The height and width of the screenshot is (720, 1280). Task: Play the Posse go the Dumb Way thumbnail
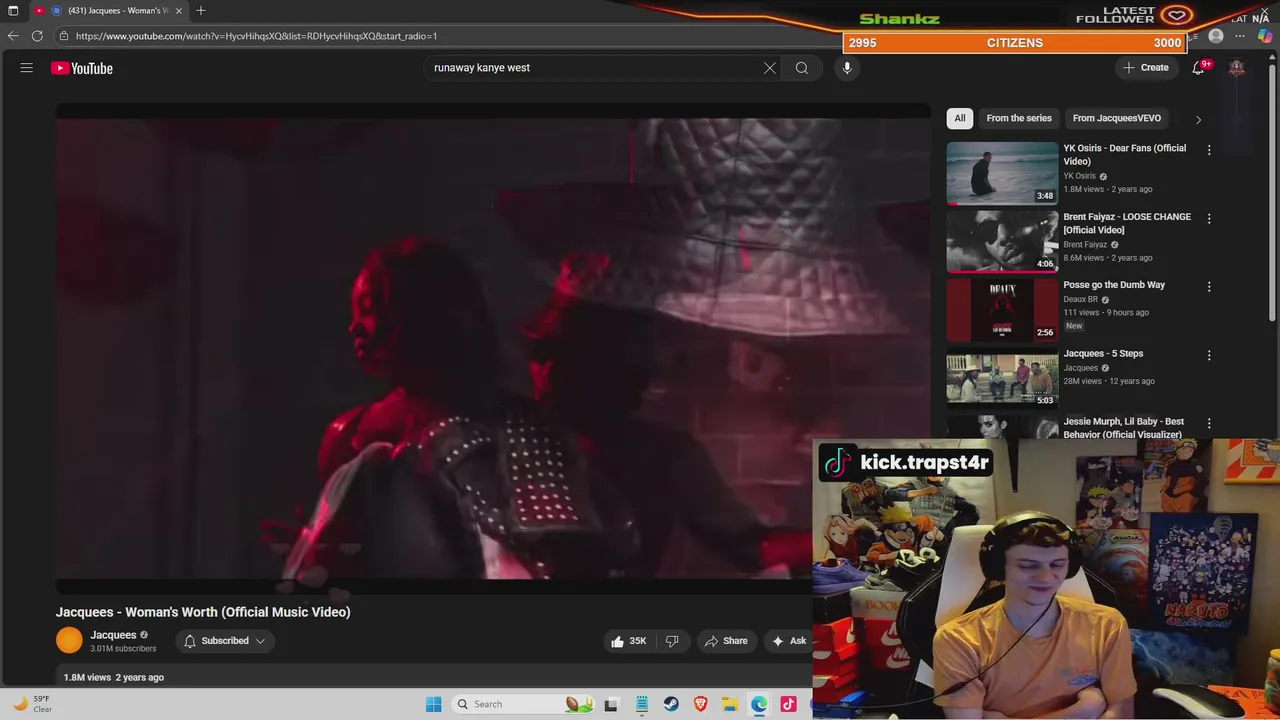pyautogui.click(x=1002, y=310)
